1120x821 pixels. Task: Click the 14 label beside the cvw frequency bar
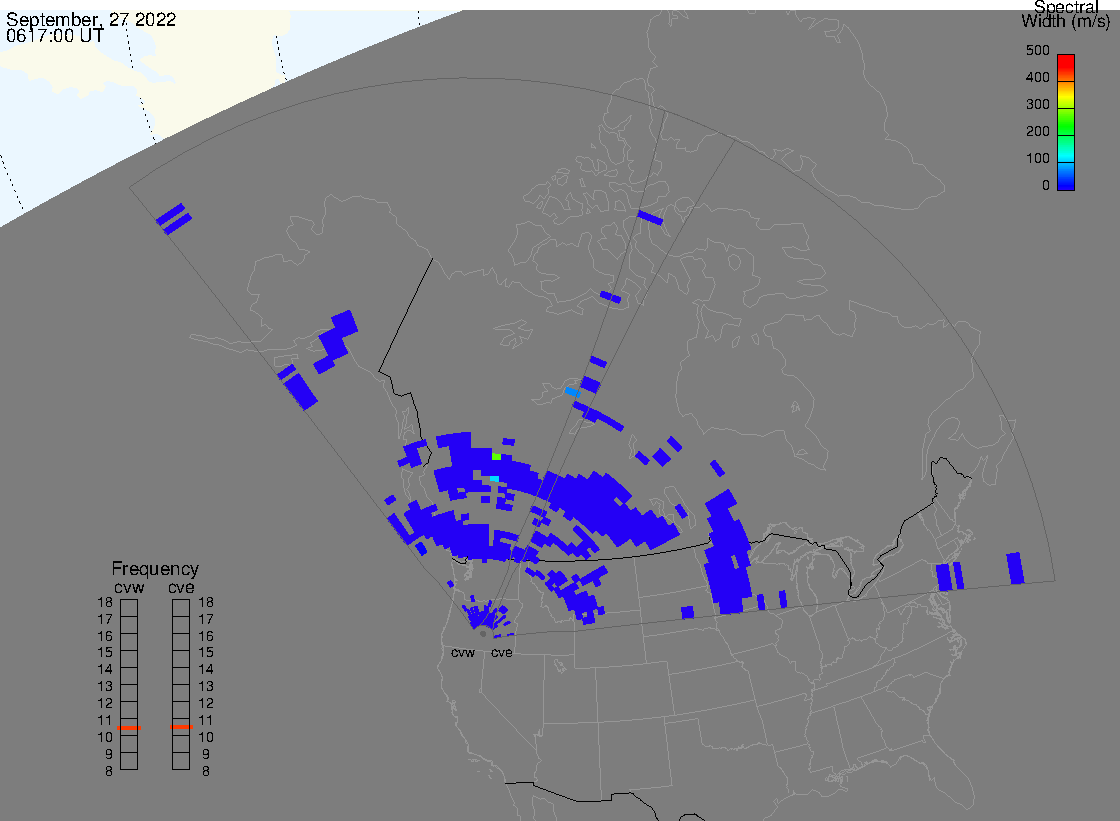[105, 670]
